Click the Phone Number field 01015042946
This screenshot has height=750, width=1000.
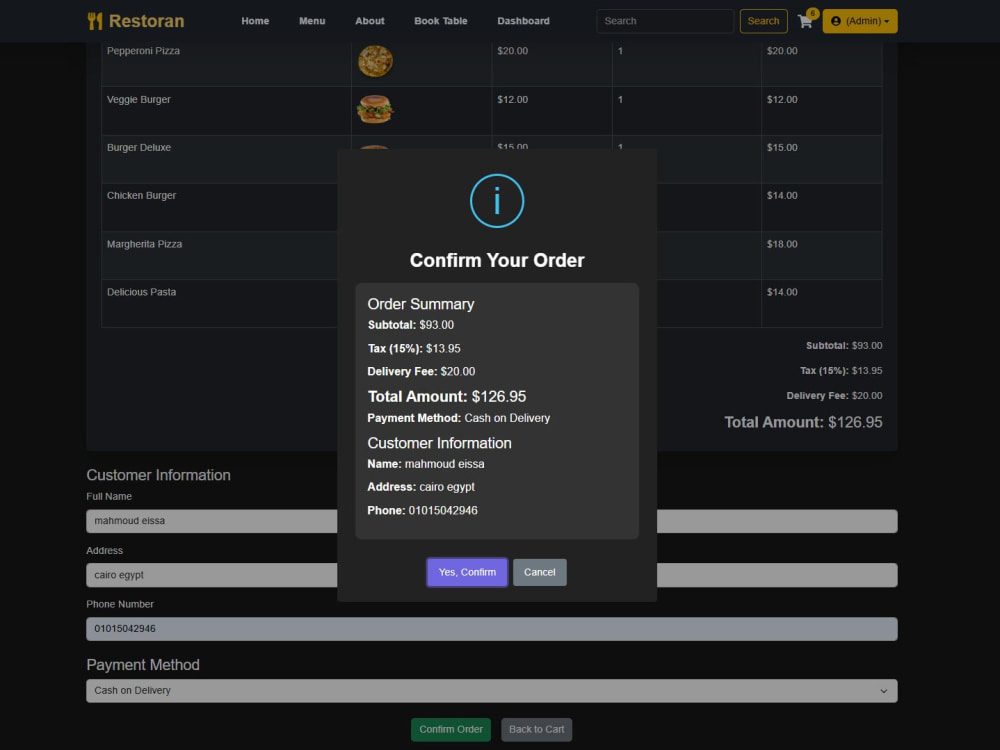[x=492, y=629]
